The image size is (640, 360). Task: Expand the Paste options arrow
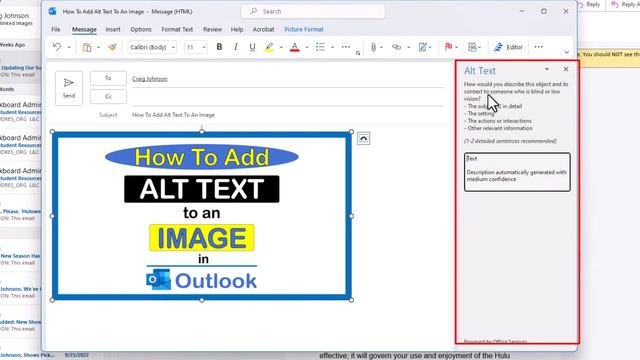pos(98,47)
